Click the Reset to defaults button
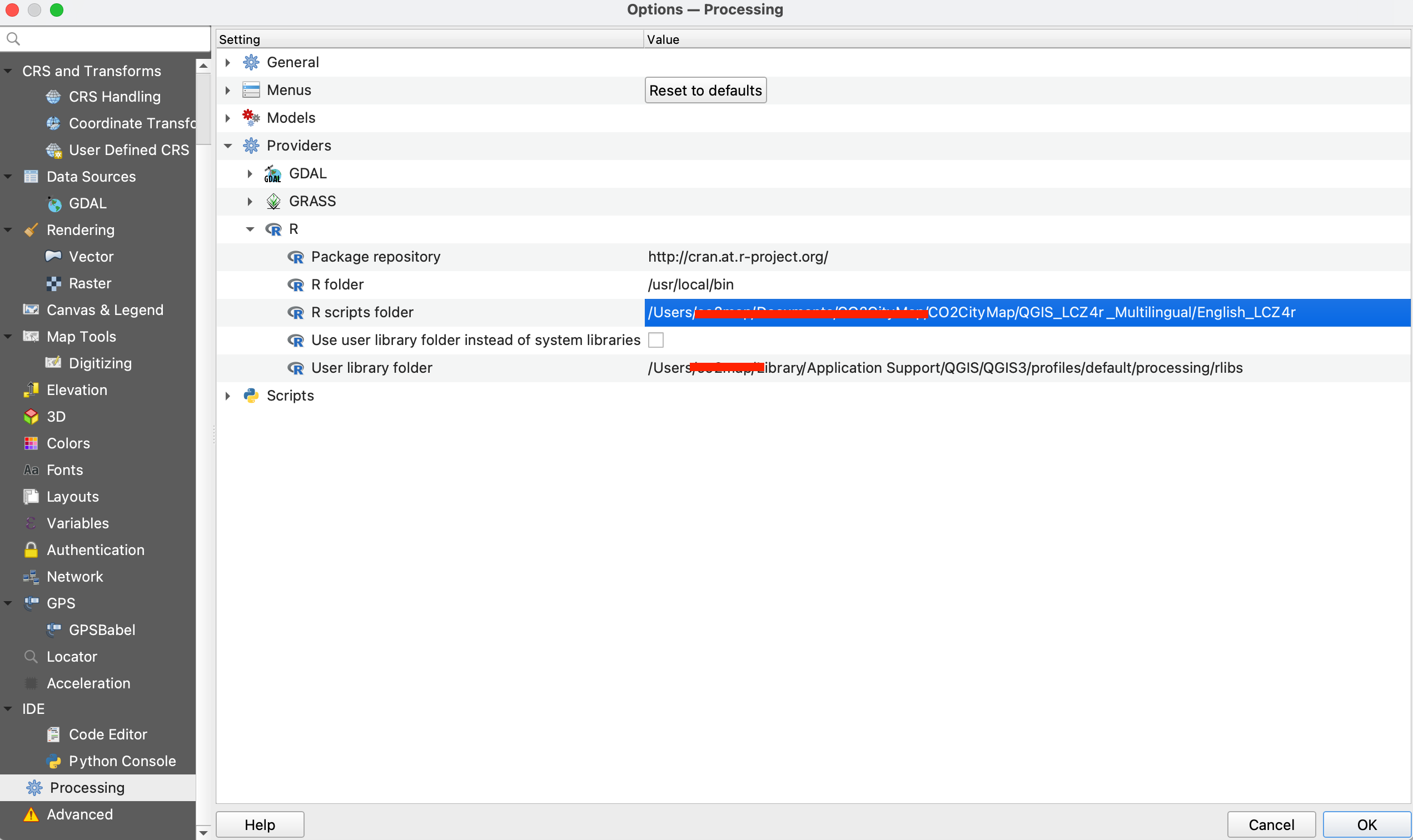 click(x=704, y=89)
